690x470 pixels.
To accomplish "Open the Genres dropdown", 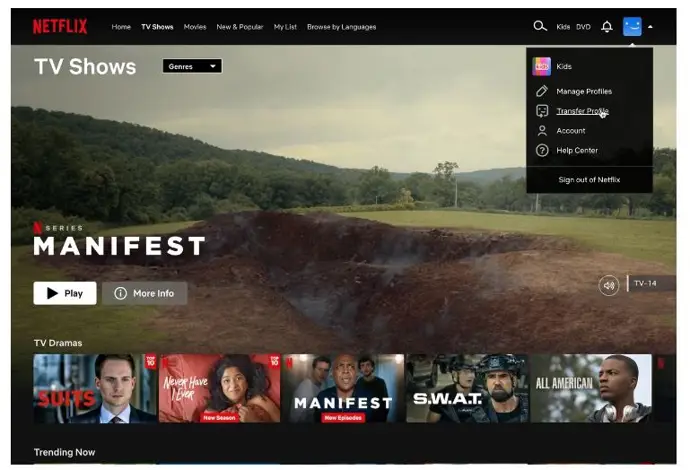I will 192,66.
